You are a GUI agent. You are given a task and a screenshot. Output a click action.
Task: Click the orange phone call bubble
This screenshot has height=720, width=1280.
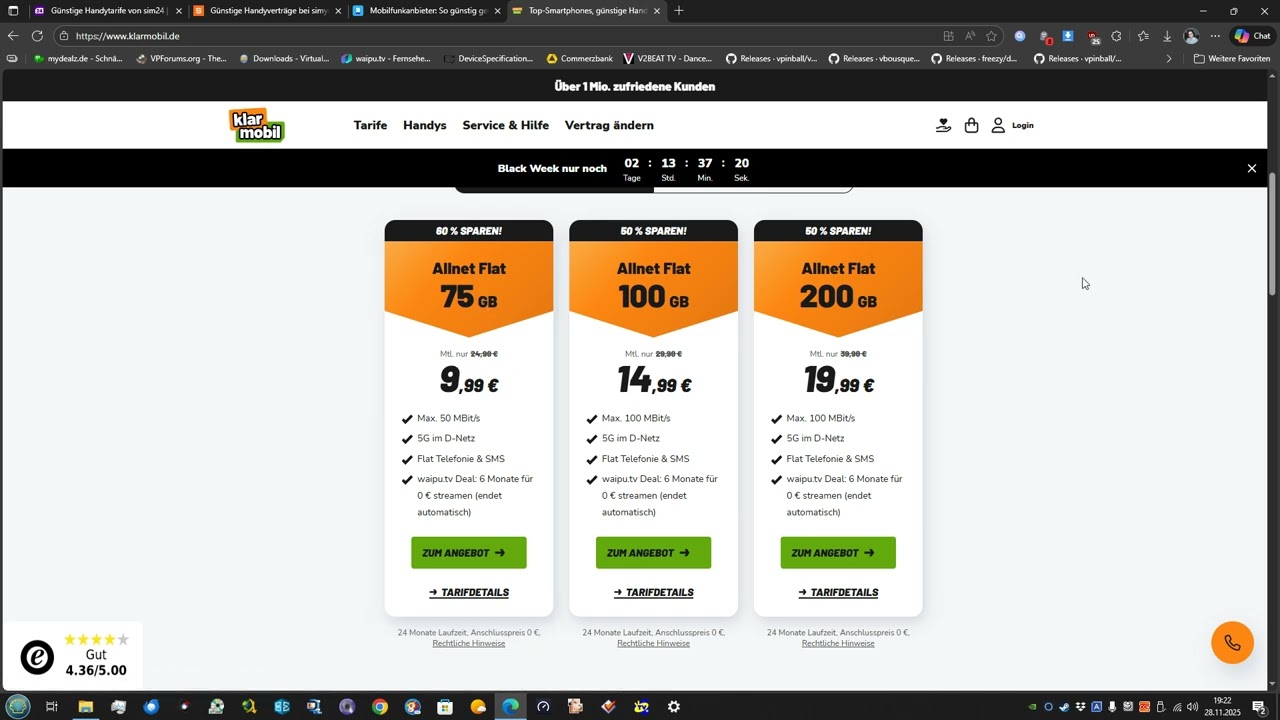[x=1232, y=643]
